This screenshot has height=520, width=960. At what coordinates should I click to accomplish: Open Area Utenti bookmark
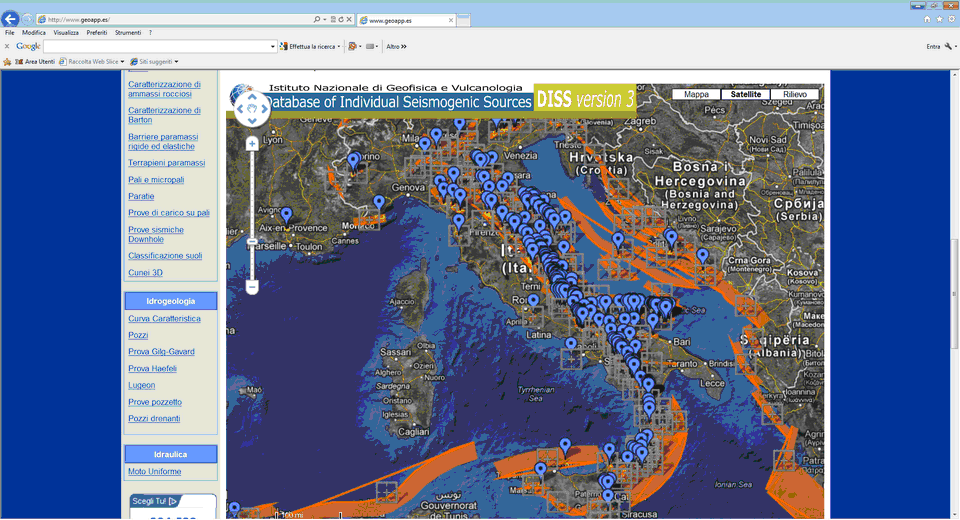[35, 62]
